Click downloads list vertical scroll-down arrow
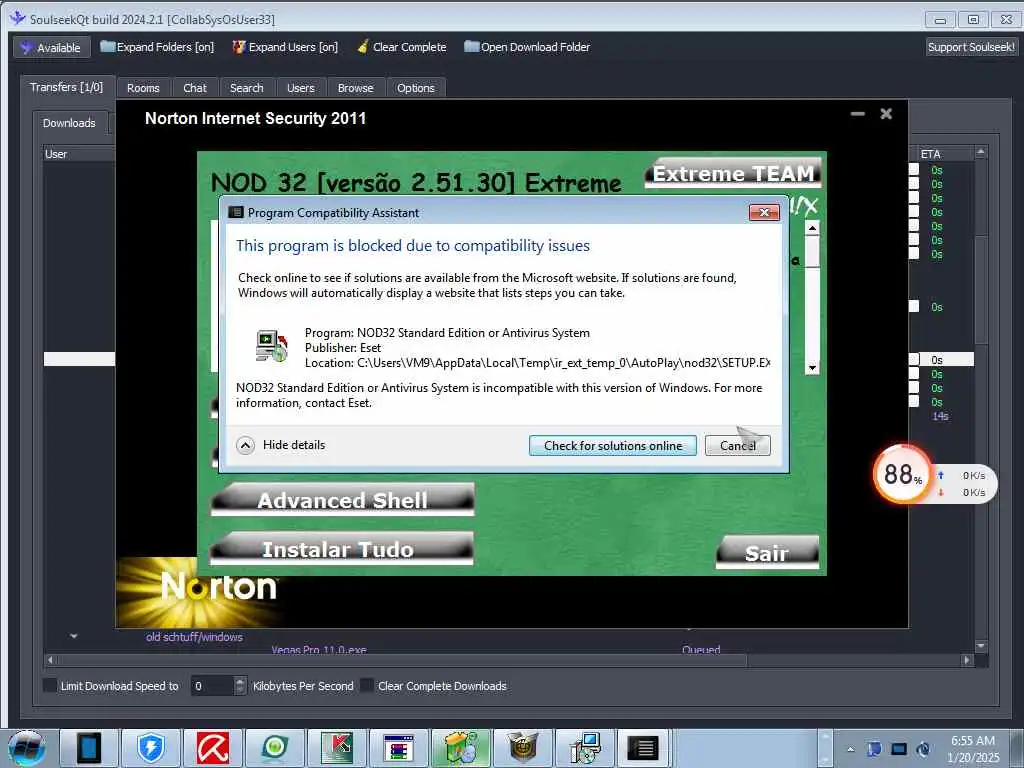This screenshot has width=1024, height=768. 980,646
